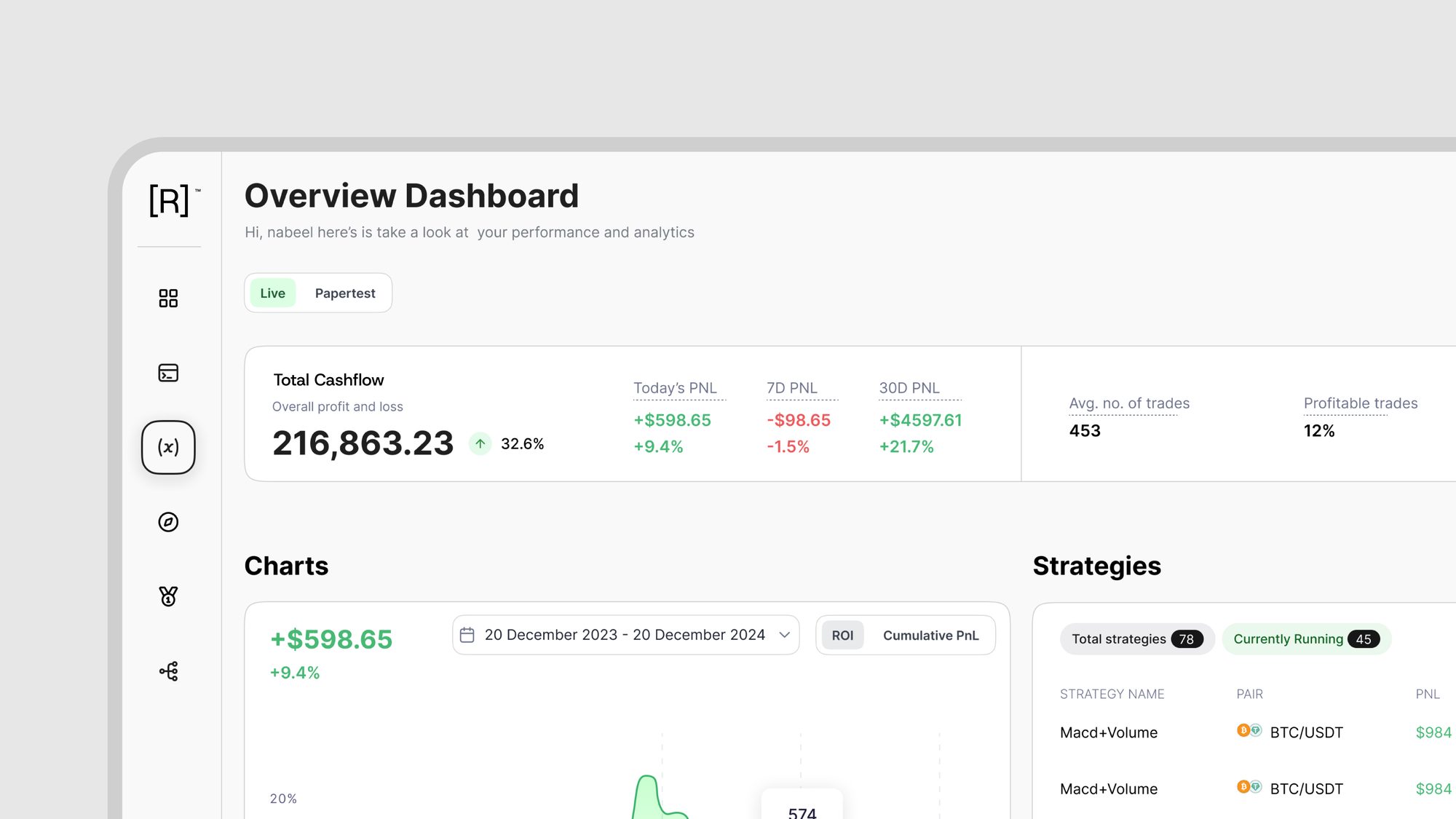Viewport: 1456px width, 819px height.
Task: Click the [R] logo in sidebar
Action: point(173,200)
